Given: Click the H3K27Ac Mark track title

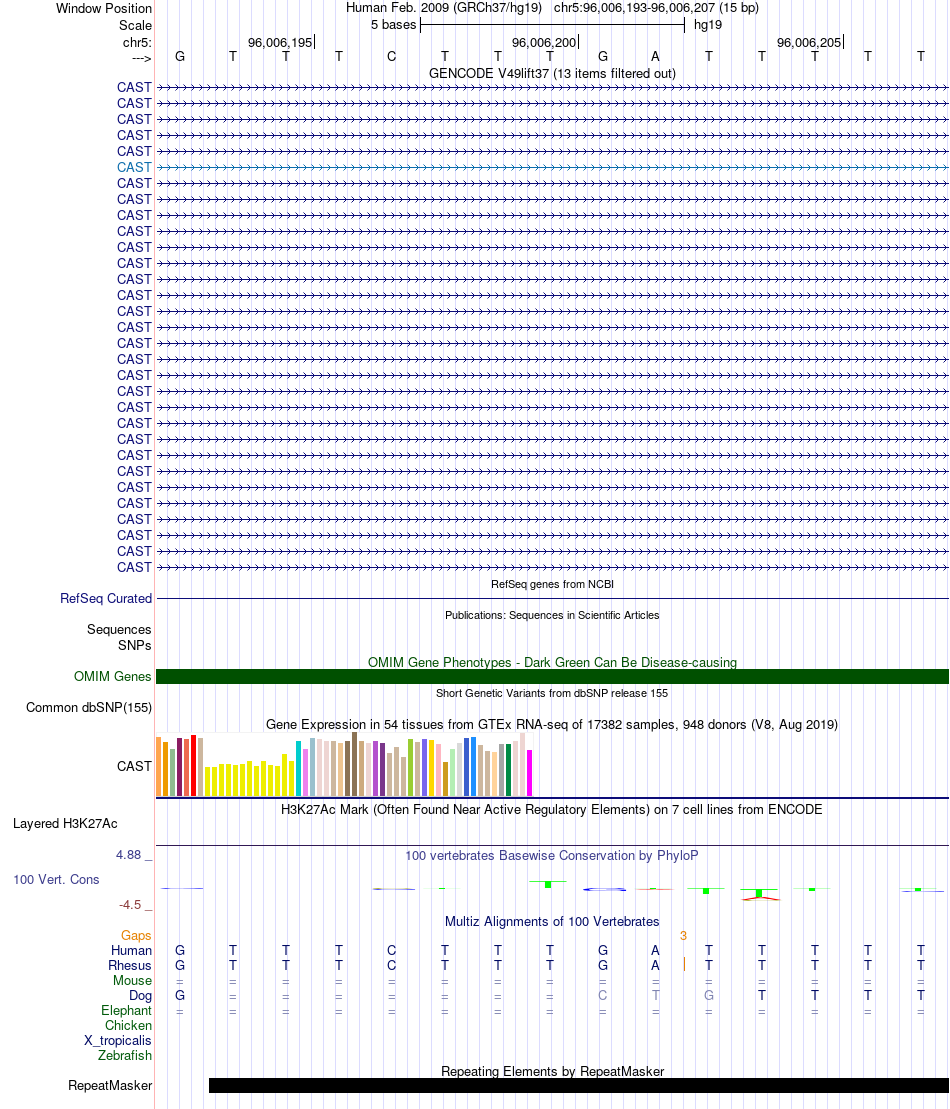Looking at the screenshot, I should [552, 810].
